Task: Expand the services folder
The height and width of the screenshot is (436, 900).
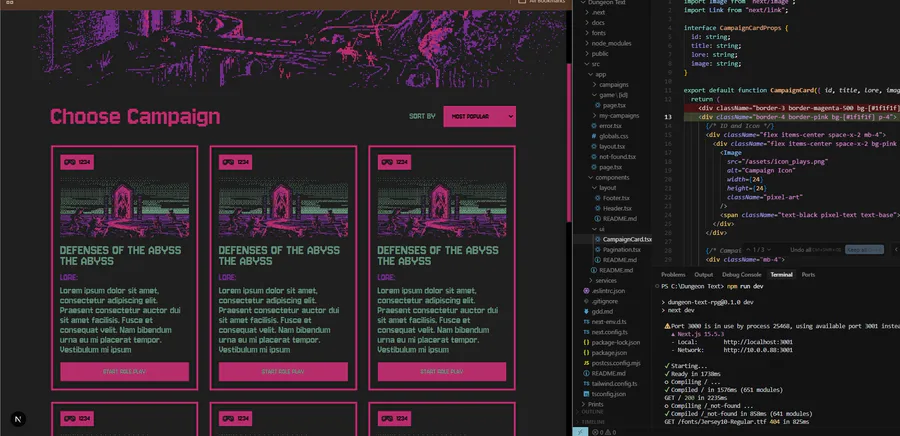Action: click(606, 281)
